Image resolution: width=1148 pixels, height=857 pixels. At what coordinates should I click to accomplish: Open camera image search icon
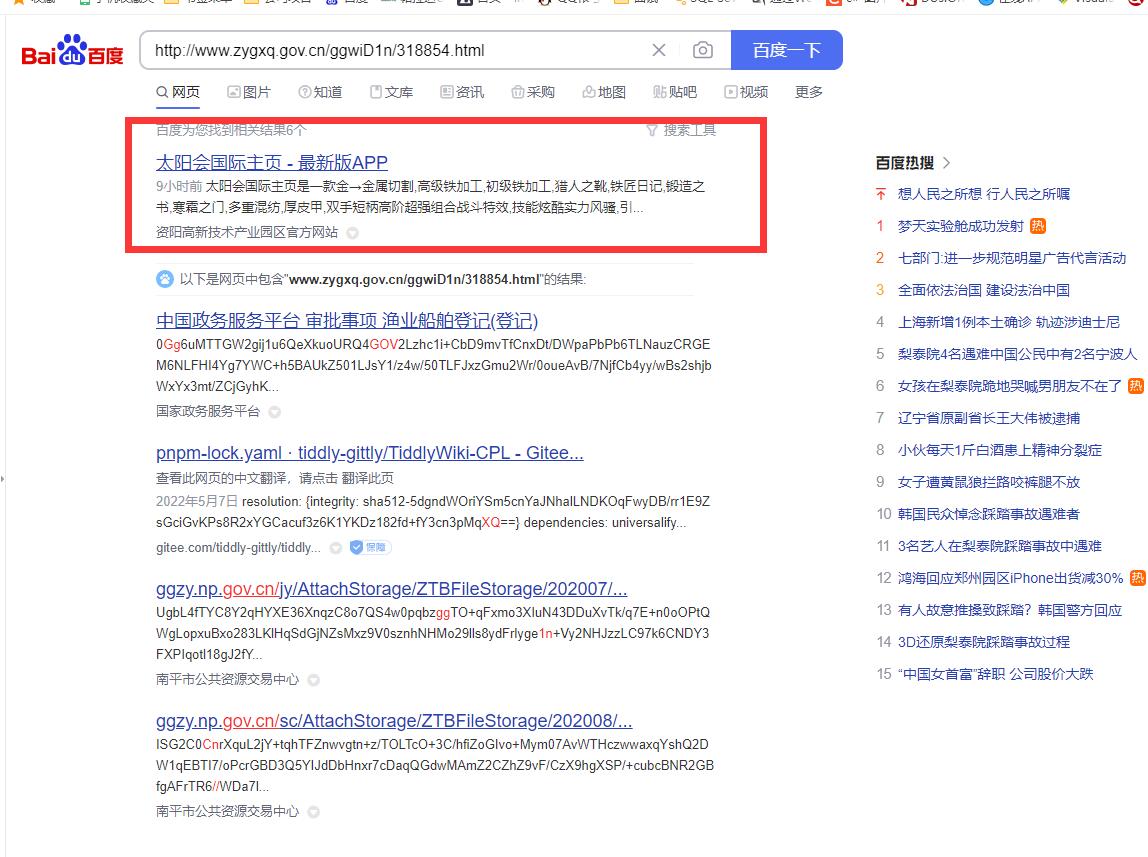click(703, 50)
